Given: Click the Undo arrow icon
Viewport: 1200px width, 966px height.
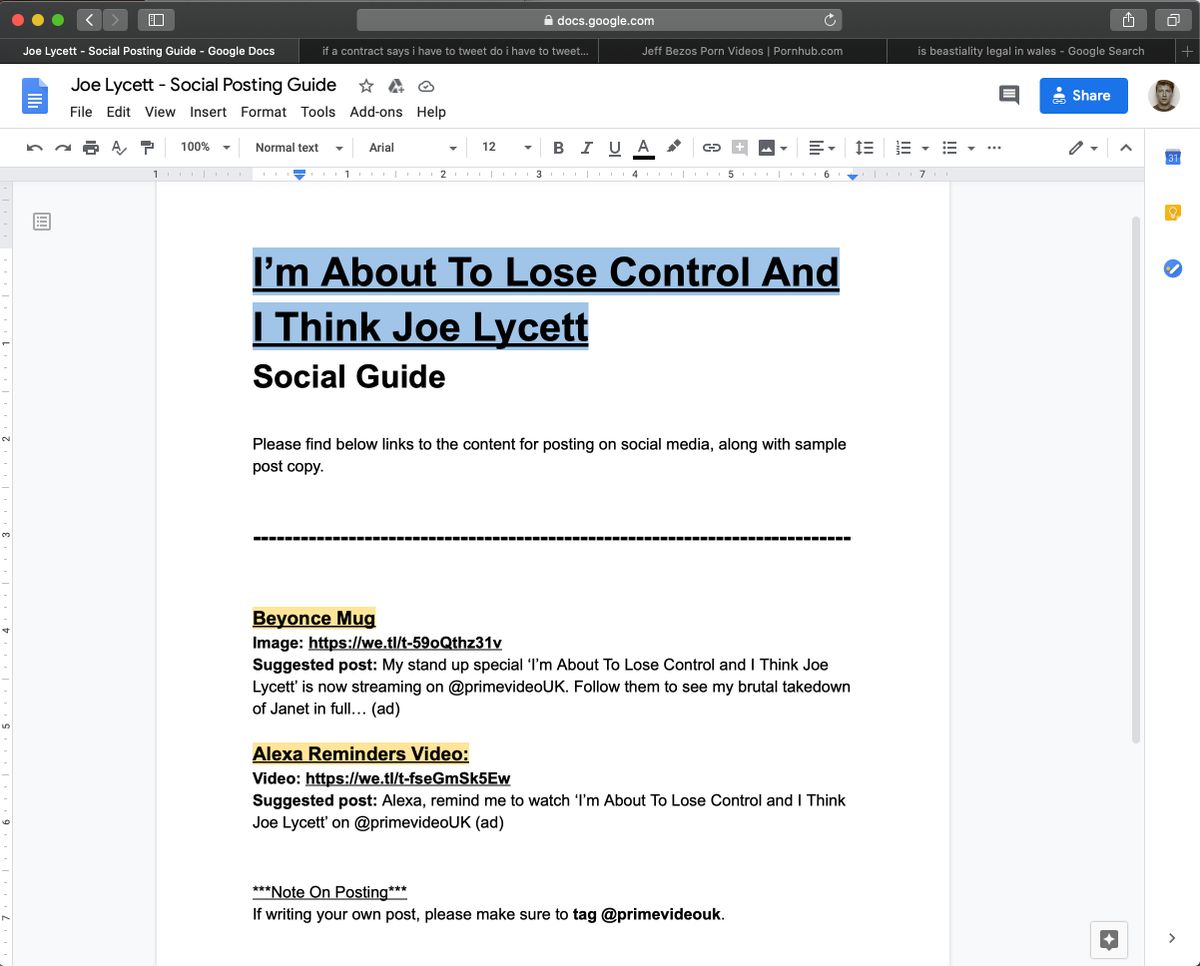Looking at the screenshot, I should click(35, 148).
